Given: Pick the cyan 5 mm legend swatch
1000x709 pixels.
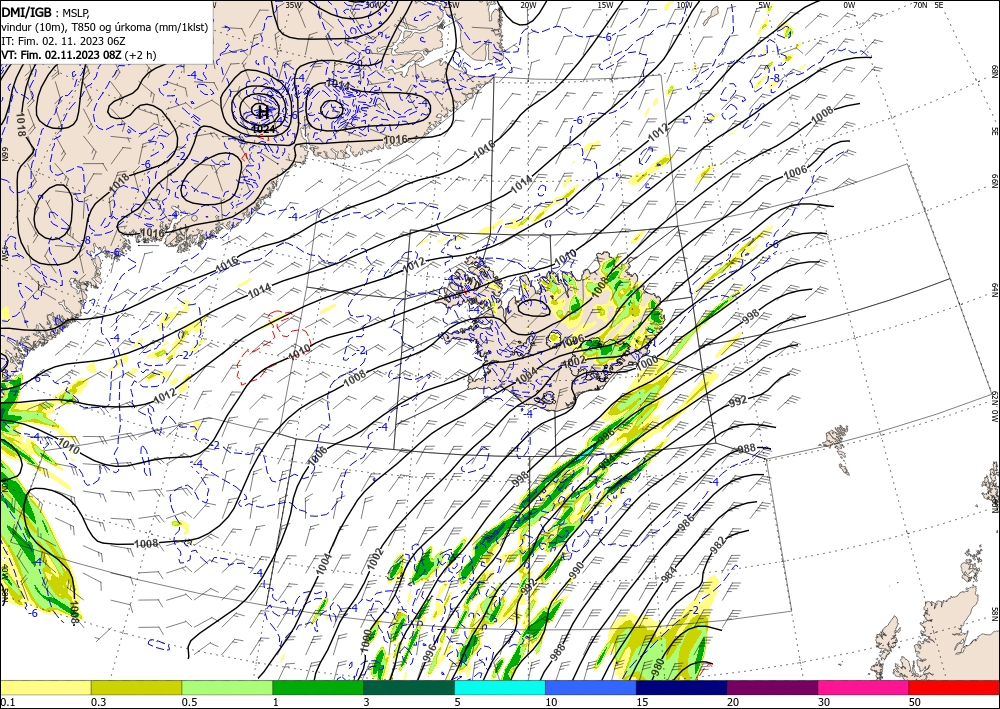Looking at the screenshot, I should pos(500,687).
